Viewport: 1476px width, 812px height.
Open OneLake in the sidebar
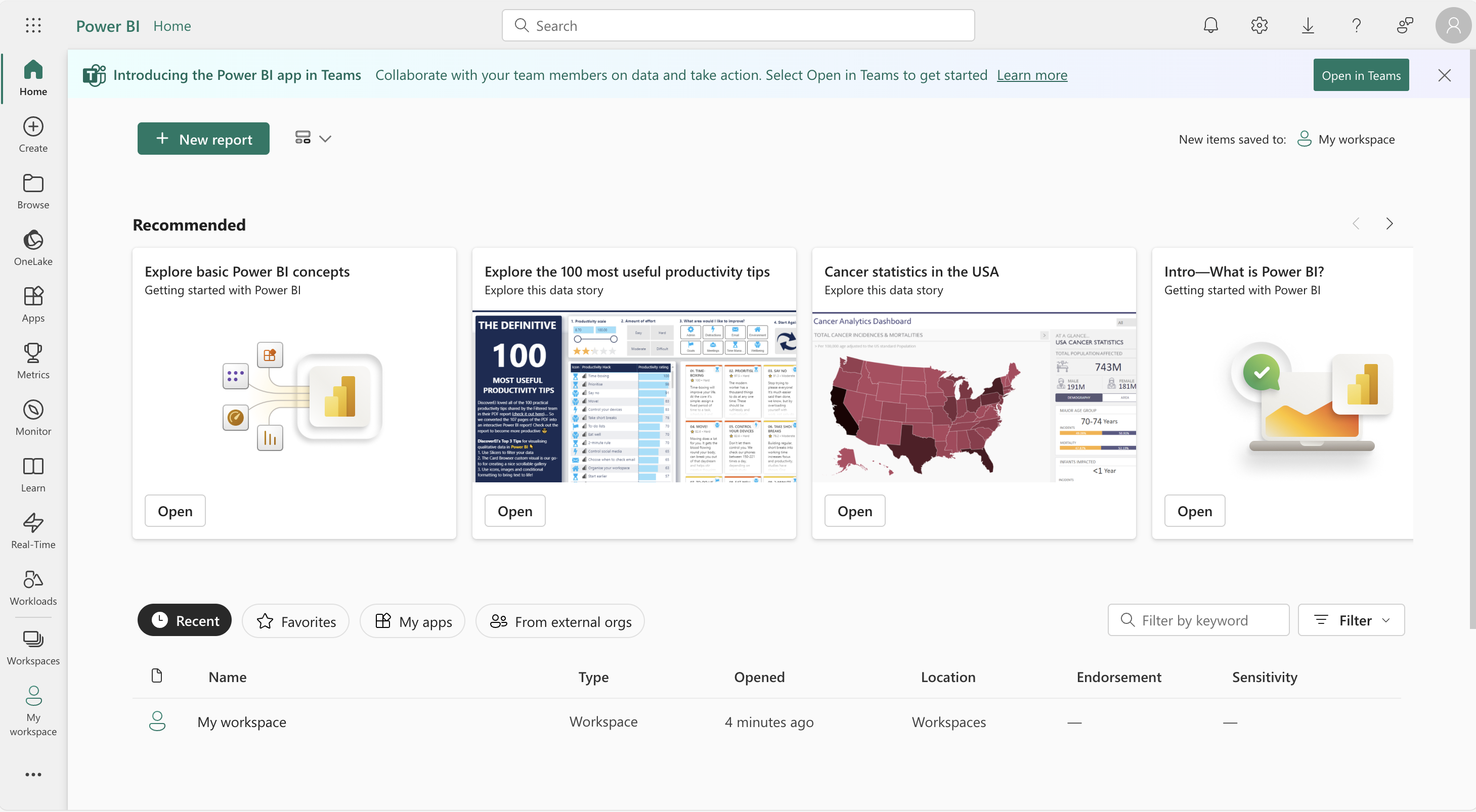point(33,248)
